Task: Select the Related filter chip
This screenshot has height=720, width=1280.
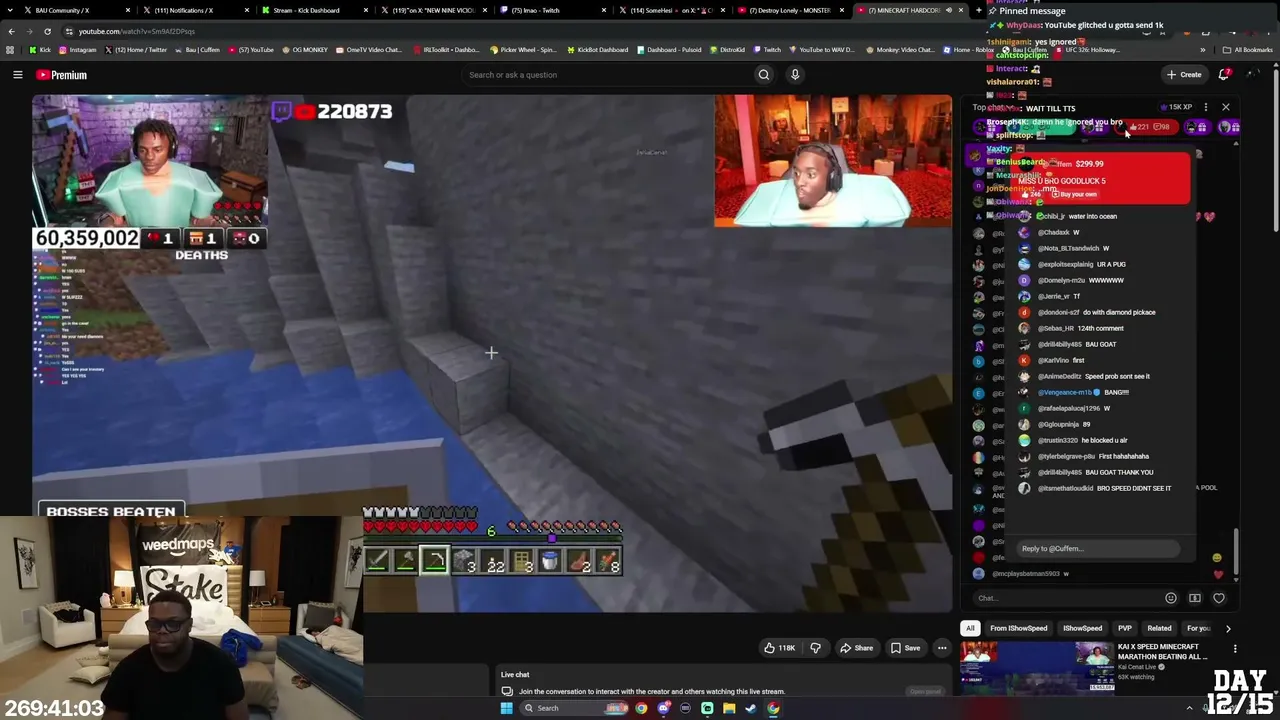Action: 1159,628
